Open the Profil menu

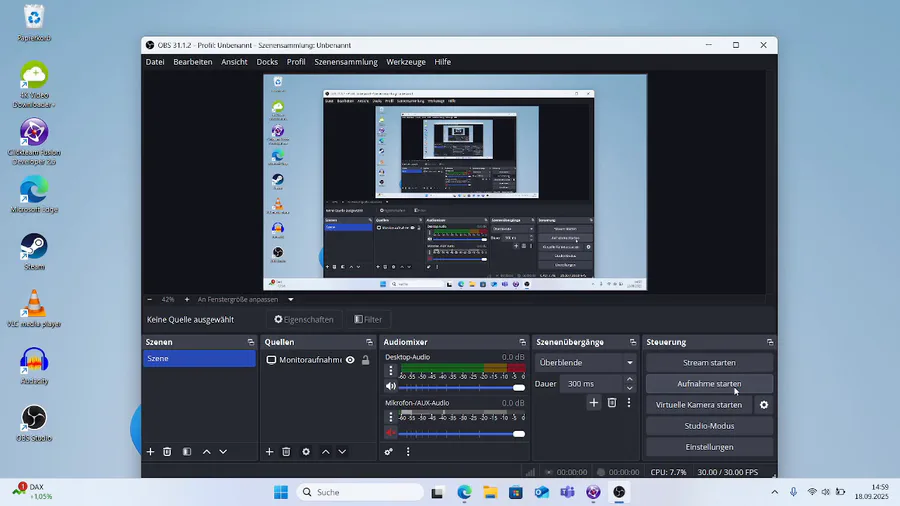pyautogui.click(x=296, y=62)
